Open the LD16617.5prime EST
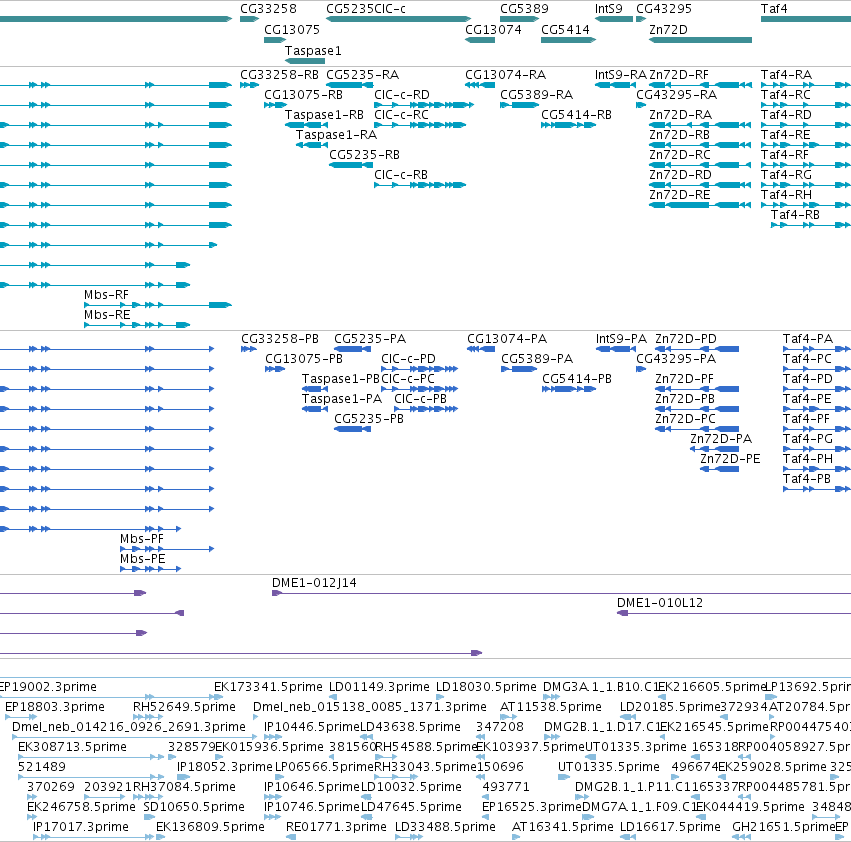The height and width of the screenshot is (842, 851). [x=627, y=837]
